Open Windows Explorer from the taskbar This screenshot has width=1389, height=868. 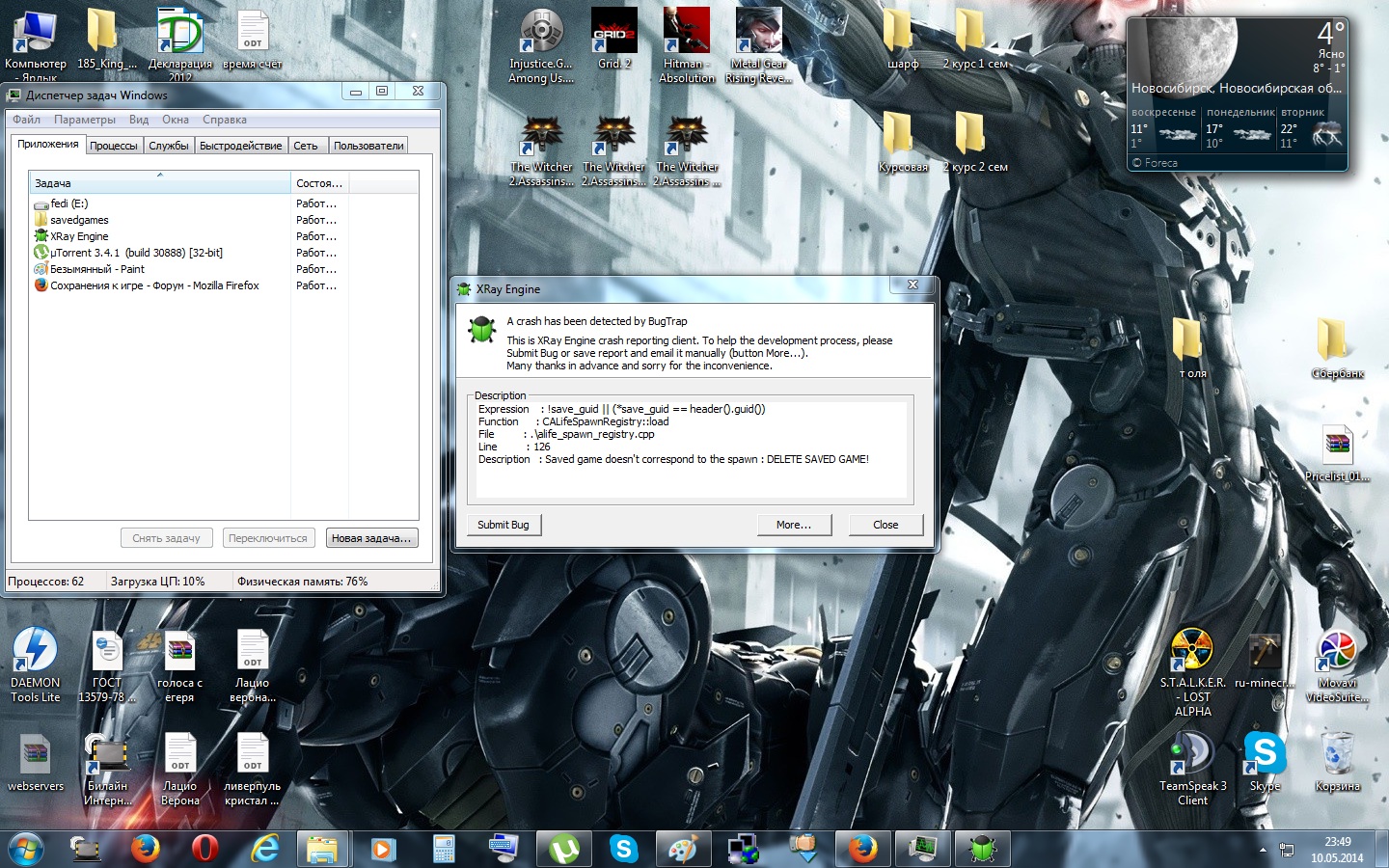coord(322,849)
